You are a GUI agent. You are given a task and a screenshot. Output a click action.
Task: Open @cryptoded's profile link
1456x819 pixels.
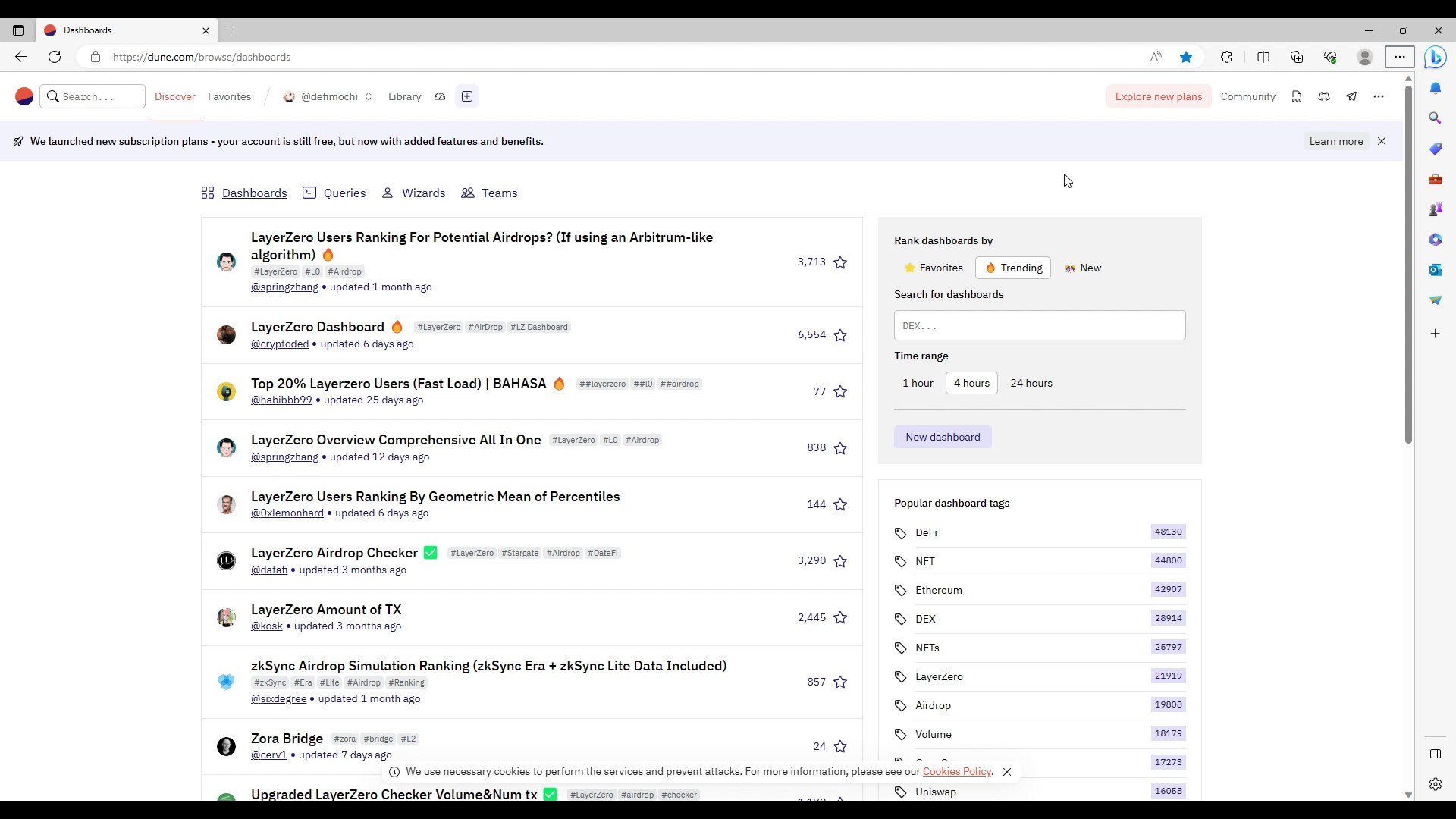(x=280, y=344)
